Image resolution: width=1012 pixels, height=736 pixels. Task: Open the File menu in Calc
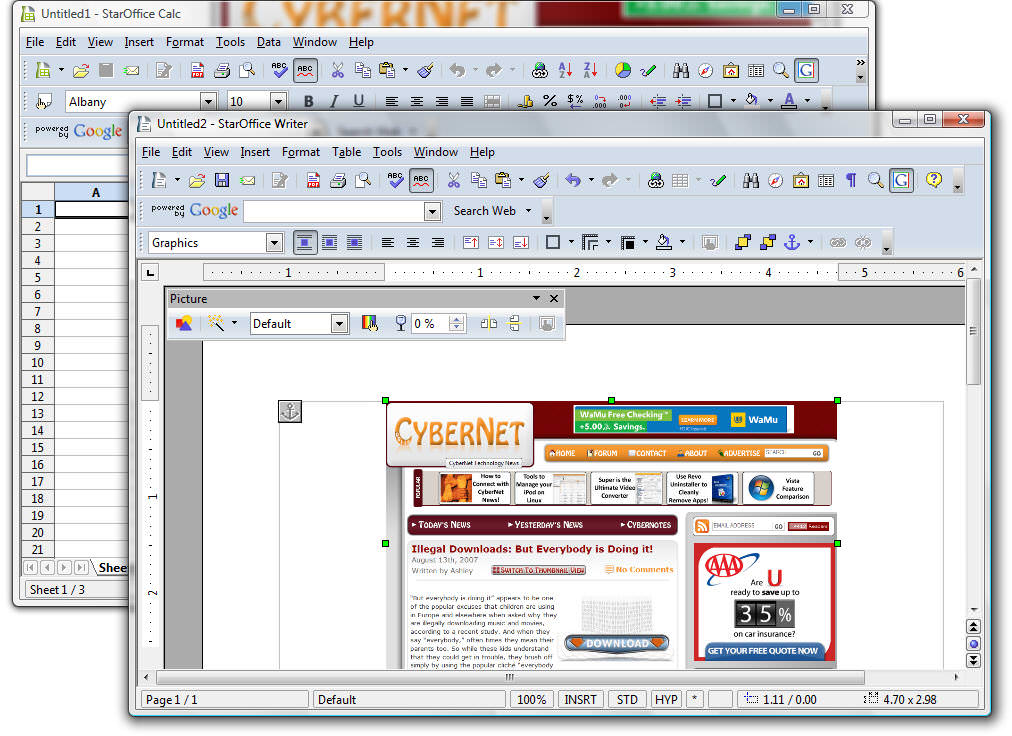tap(35, 42)
